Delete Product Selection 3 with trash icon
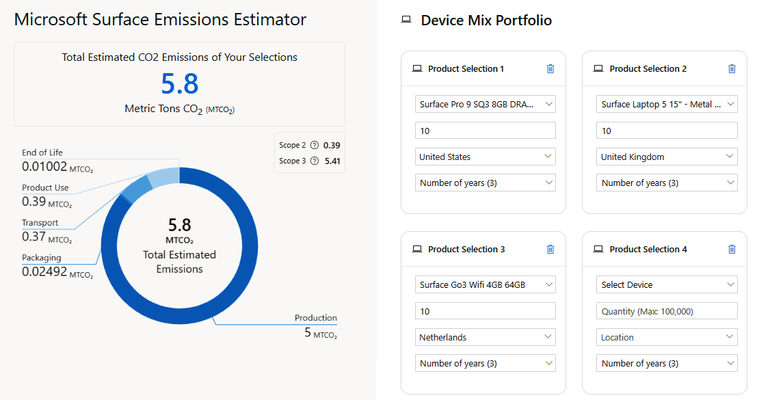The image size is (770, 400). click(x=550, y=249)
